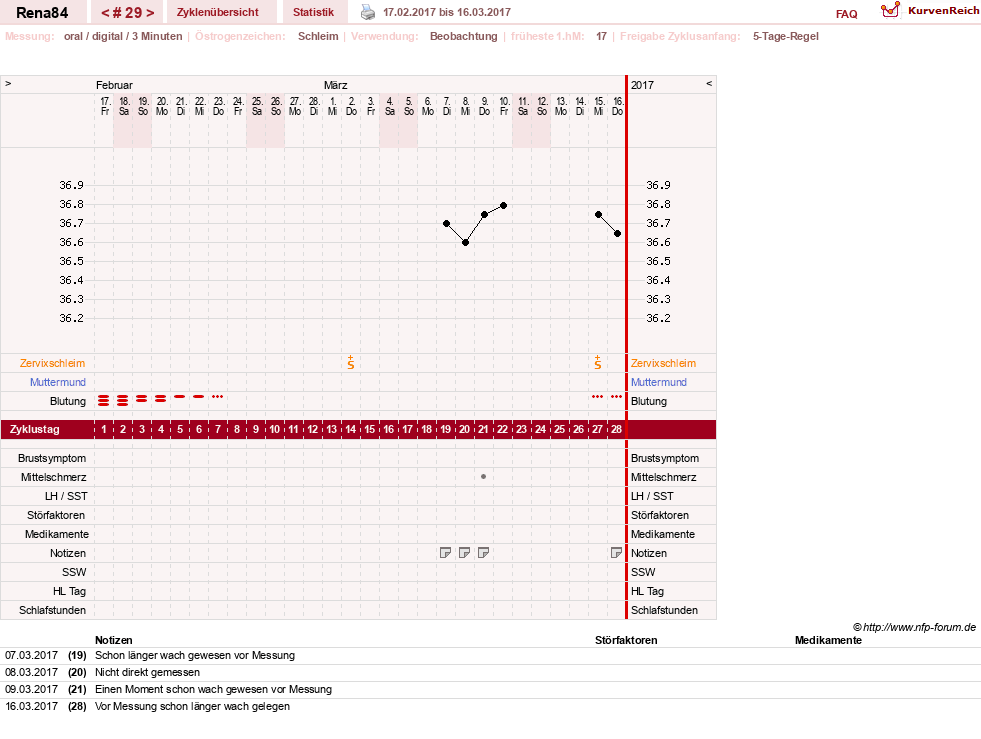Click the right Zervixschleim row label
This screenshot has width=981, height=739.
[663, 363]
